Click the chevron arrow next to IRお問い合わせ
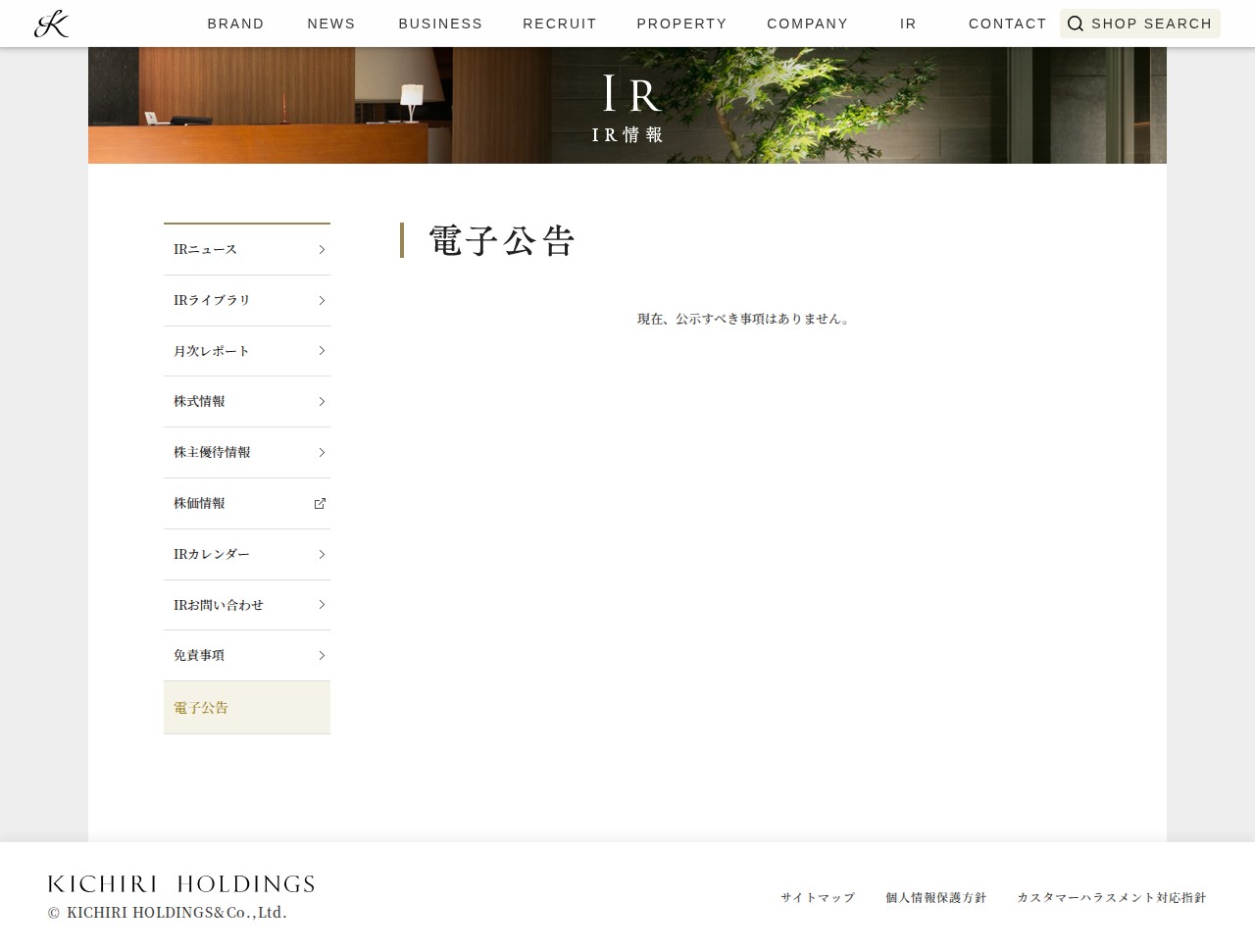The width and height of the screenshot is (1255, 952). (x=322, y=605)
